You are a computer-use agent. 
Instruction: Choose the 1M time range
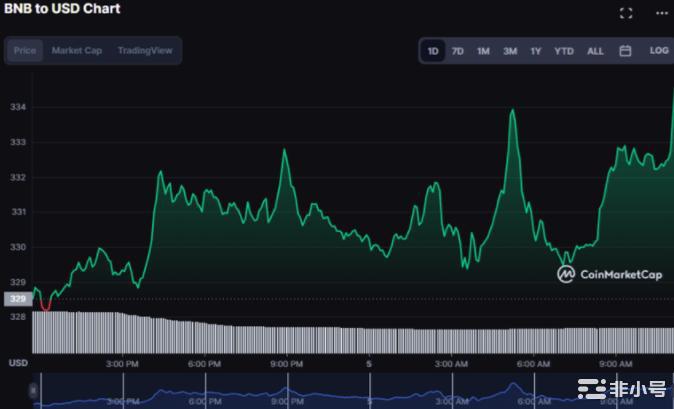(x=483, y=51)
